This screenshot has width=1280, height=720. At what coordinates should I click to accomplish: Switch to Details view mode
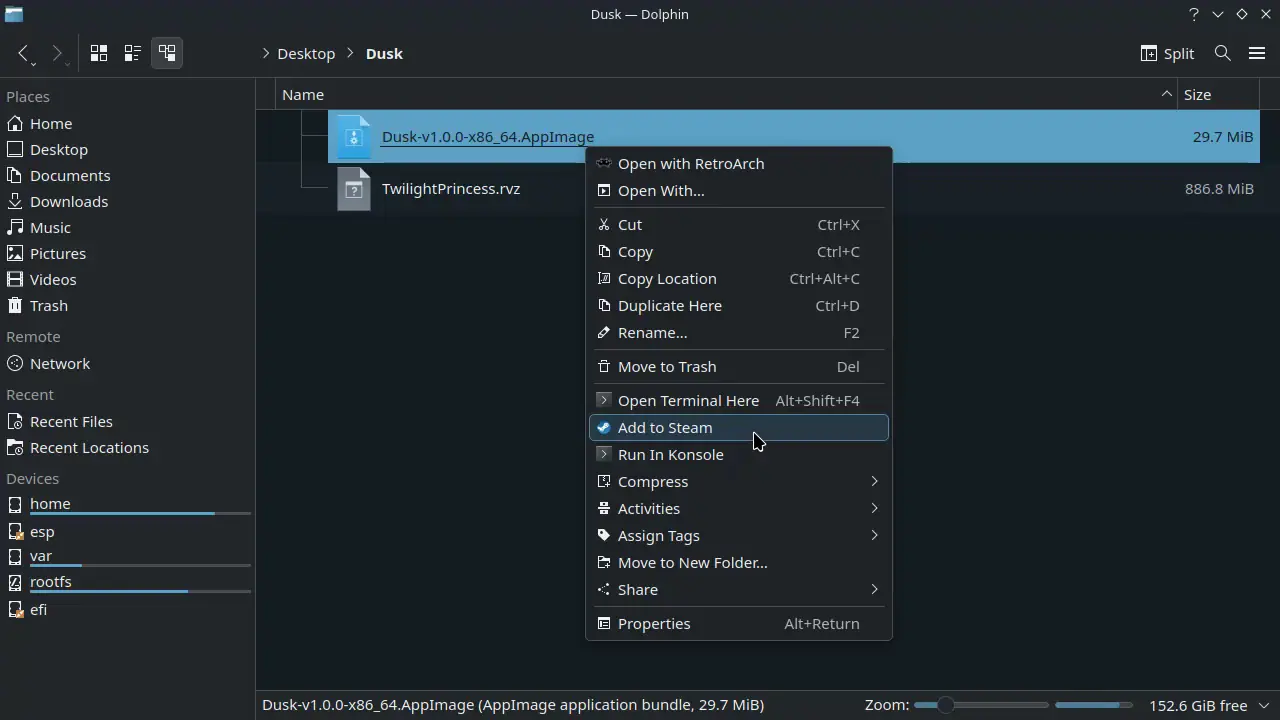click(167, 53)
